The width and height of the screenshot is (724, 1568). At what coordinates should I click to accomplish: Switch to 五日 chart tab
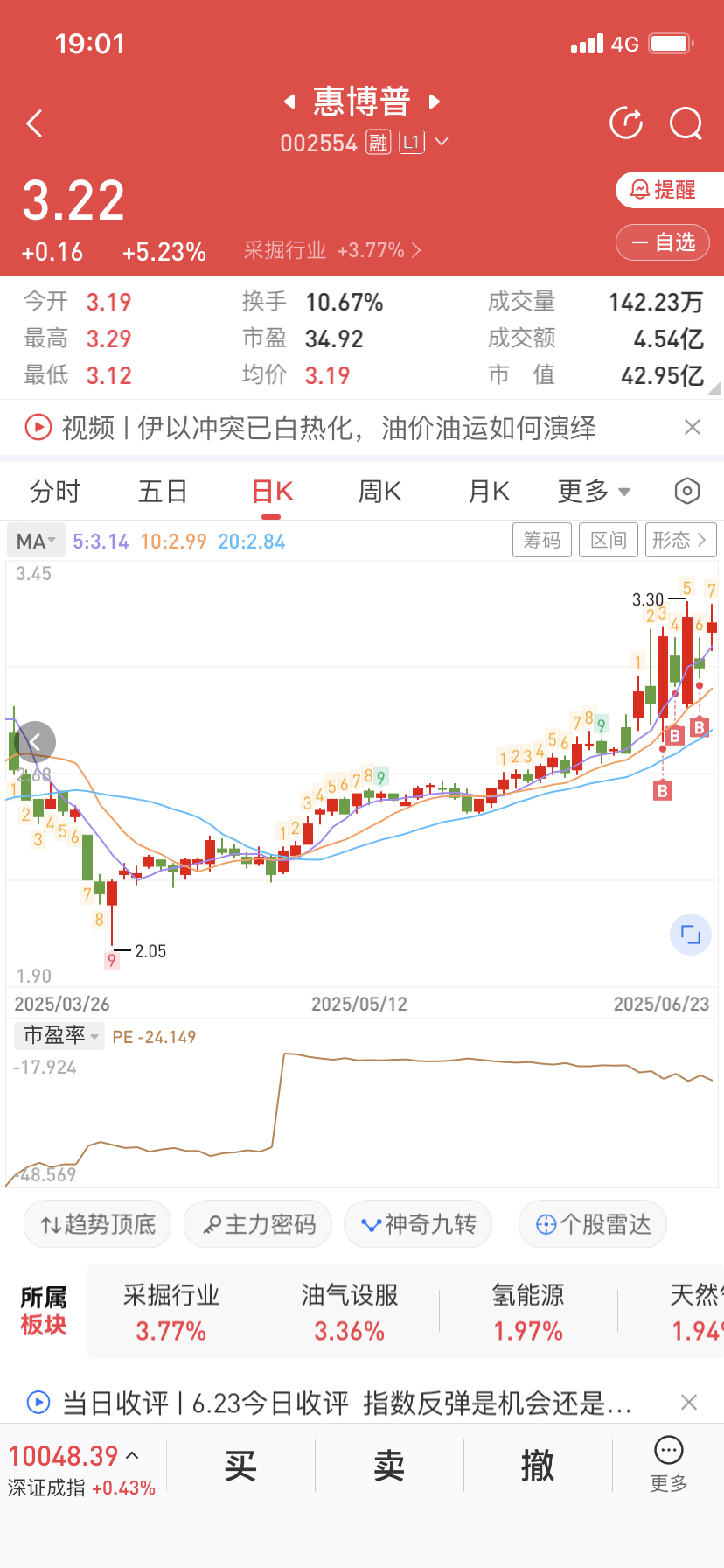[163, 492]
